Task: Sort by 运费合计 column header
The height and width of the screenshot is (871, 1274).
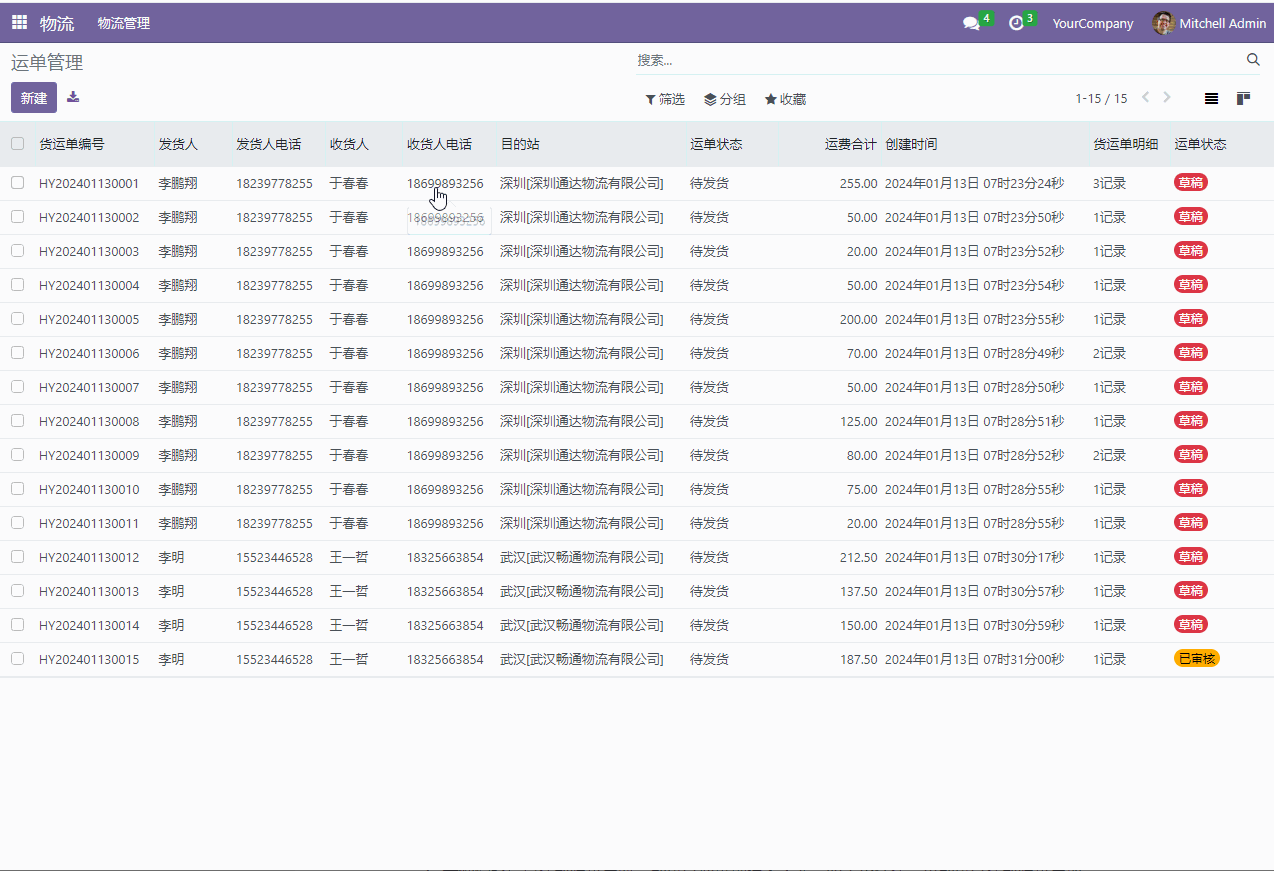Action: [850, 144]
